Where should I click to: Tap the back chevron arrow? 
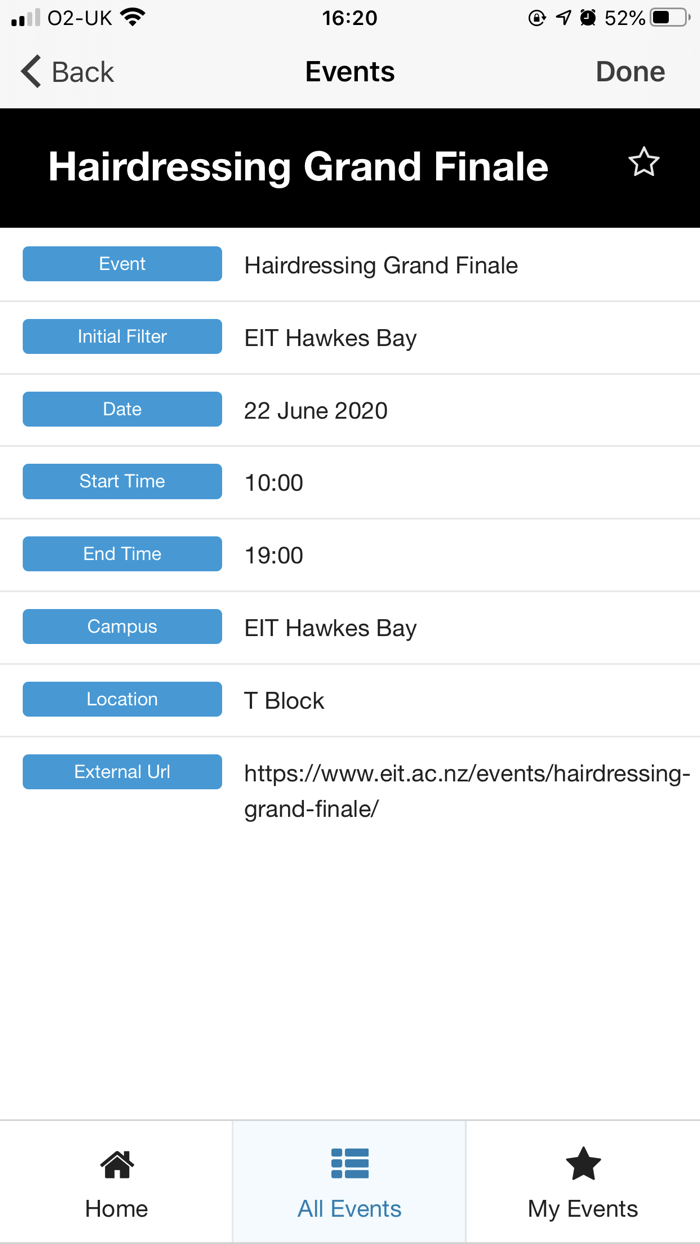tap(31, 72)
